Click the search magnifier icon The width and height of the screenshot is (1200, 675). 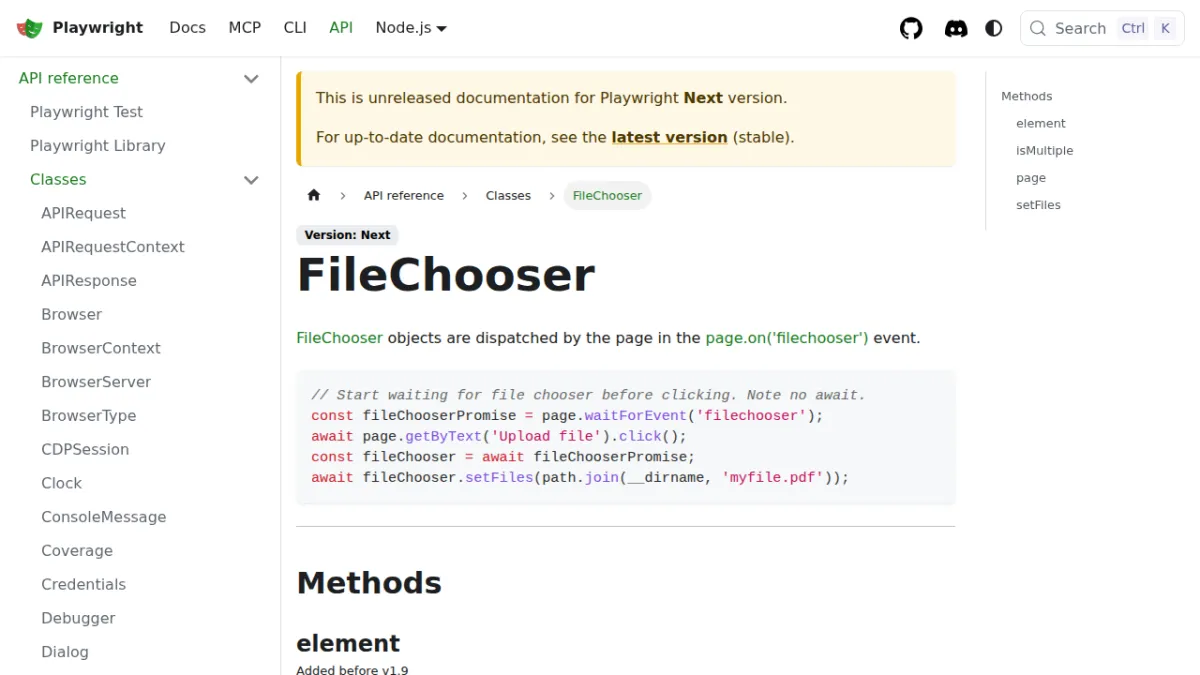pyautogui.click(x=1038, y=28)
